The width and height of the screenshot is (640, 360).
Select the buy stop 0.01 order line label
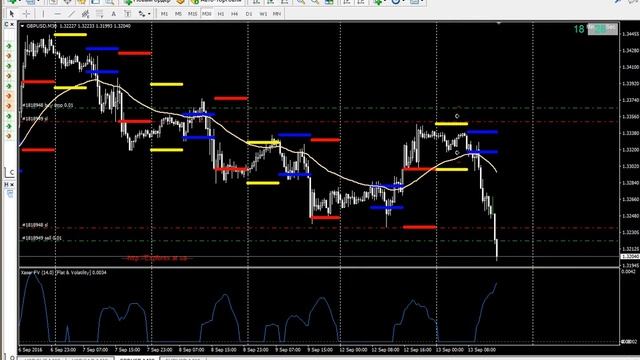pos(48,105)
